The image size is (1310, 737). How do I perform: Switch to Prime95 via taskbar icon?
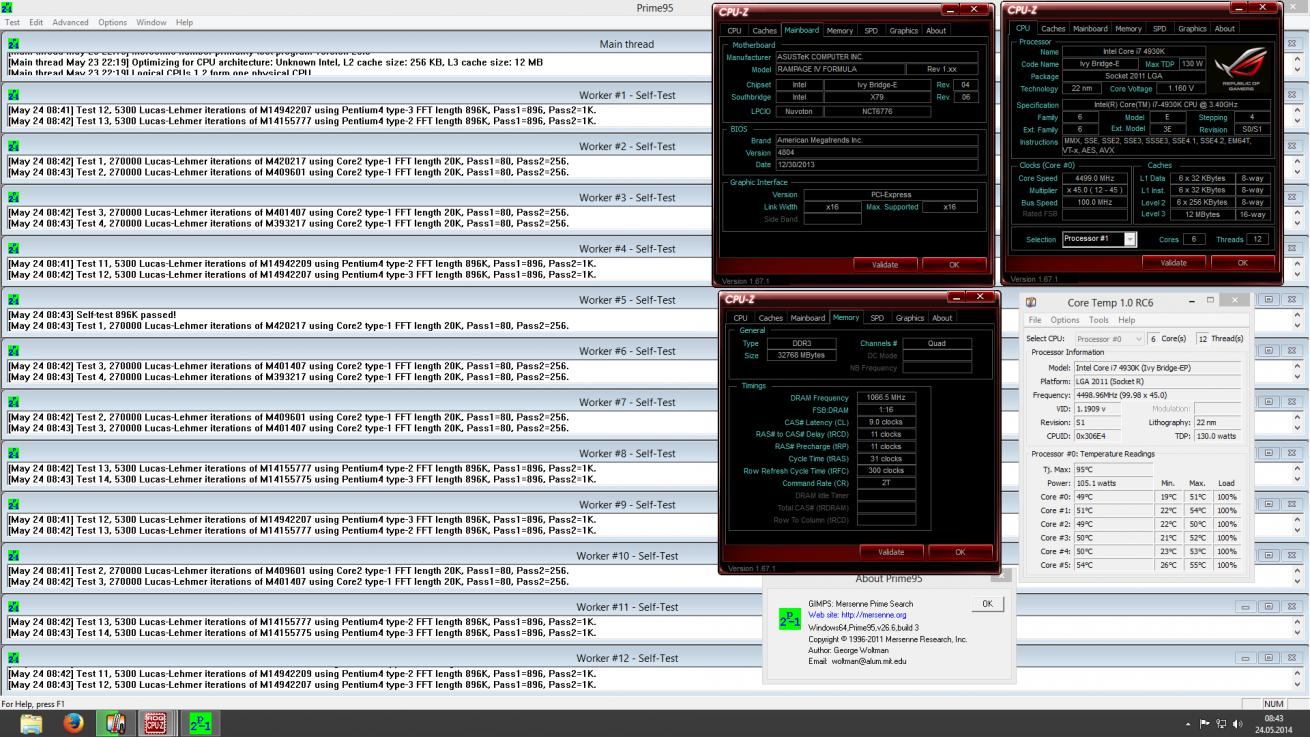[x=201, y=723]
